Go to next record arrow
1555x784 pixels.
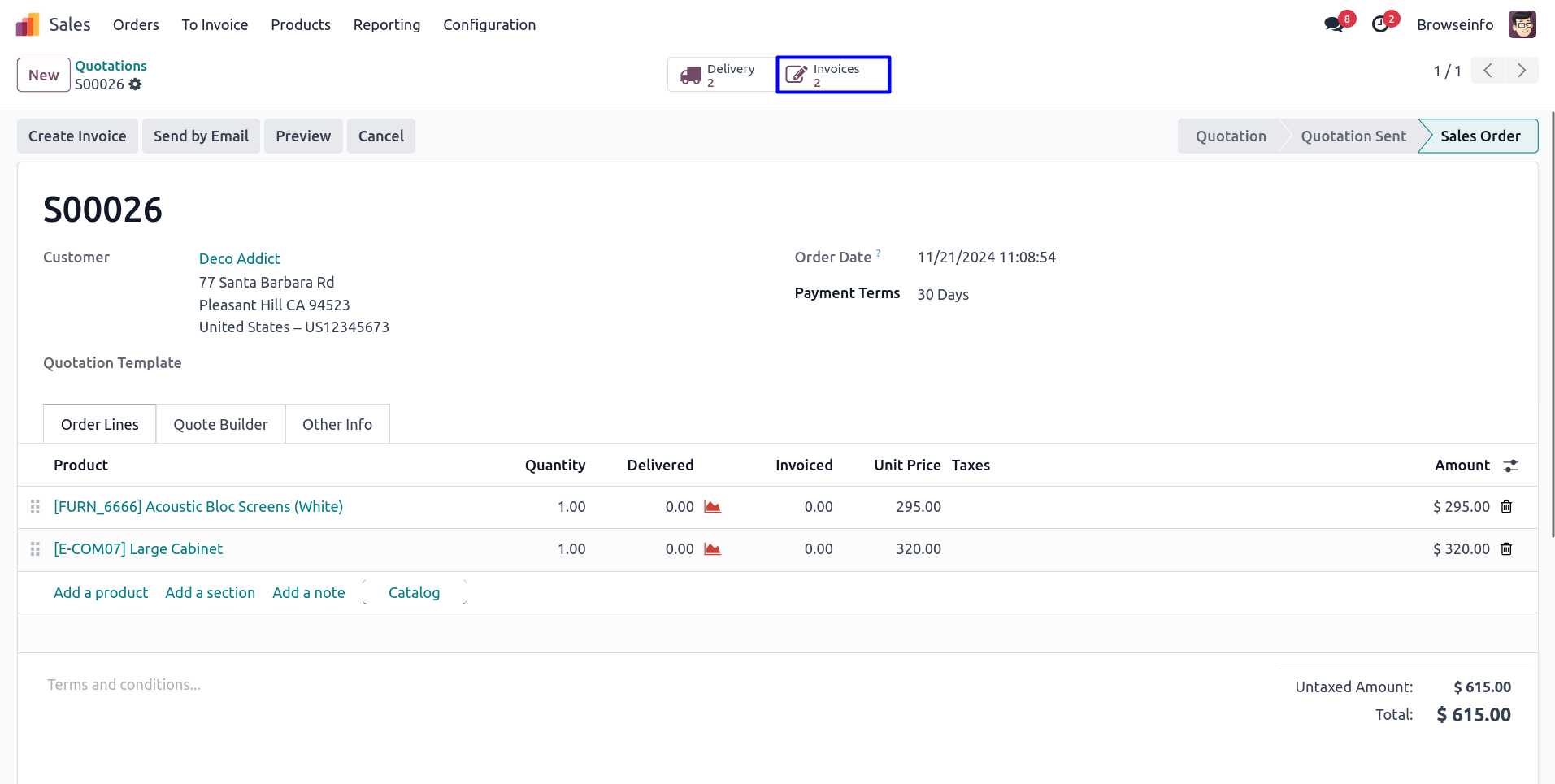tap(1522, 71)
